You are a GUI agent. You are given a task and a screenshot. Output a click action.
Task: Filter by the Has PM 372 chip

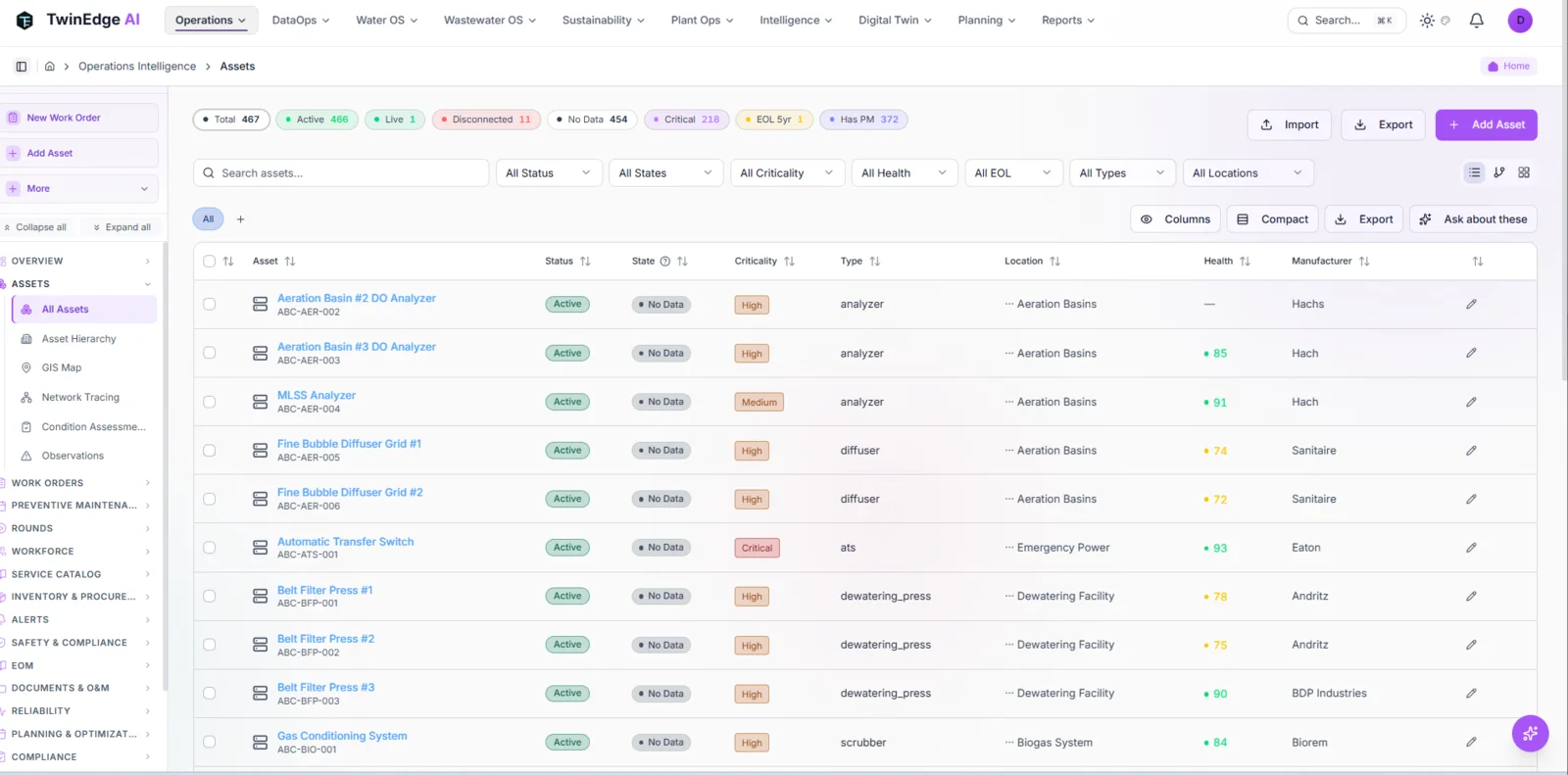click(863, 120)
